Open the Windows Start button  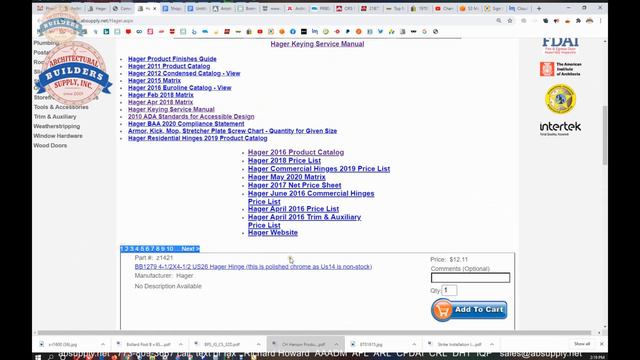pos(38,357)
